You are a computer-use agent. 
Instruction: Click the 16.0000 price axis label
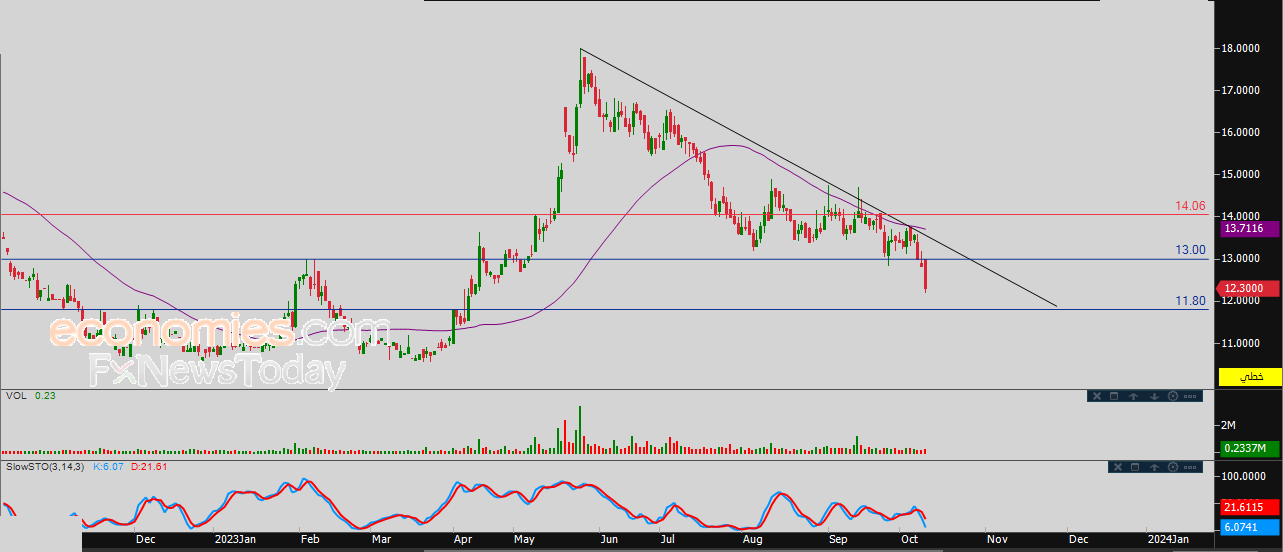pyautogui.click(x=1241, y=132)
